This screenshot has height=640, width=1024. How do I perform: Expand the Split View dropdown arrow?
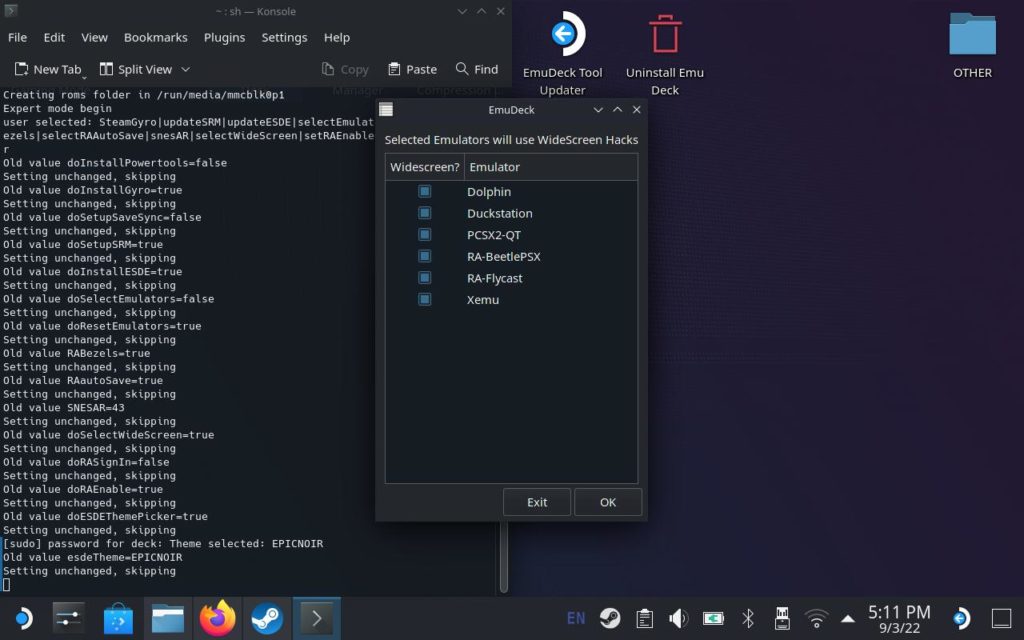(185, 69)
